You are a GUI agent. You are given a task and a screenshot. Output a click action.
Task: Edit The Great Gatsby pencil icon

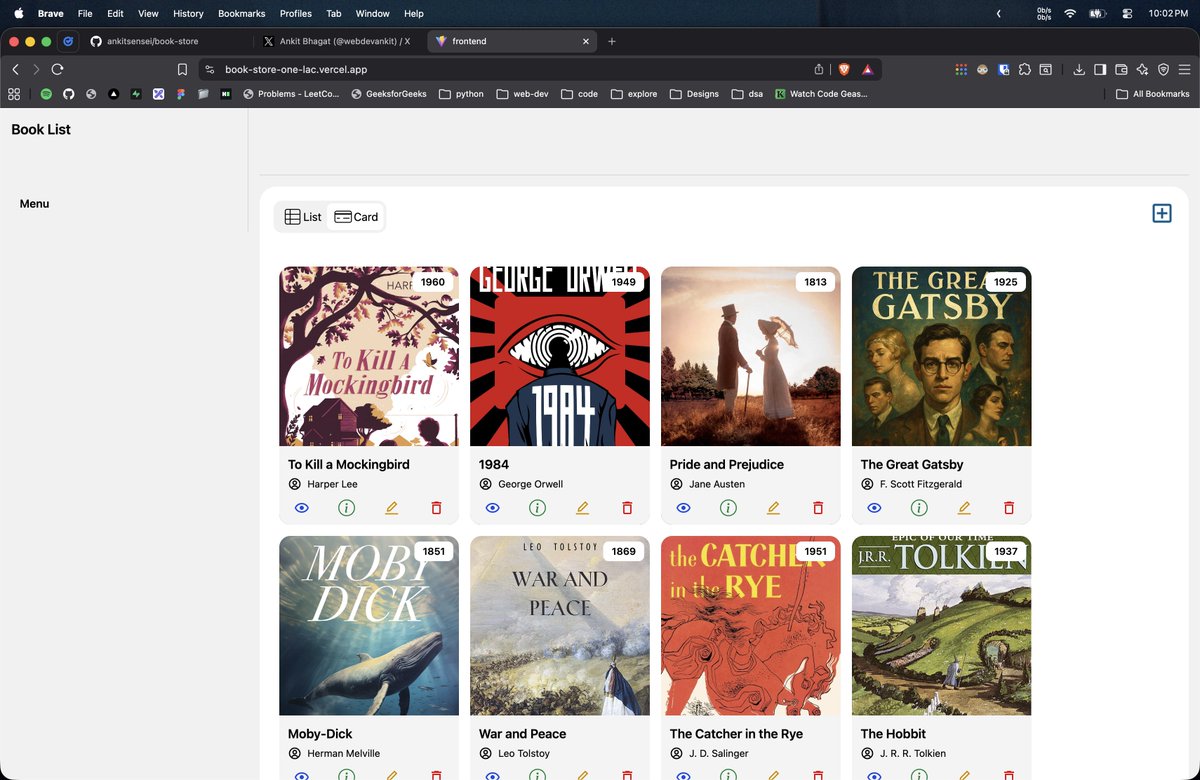coord(964,508)
